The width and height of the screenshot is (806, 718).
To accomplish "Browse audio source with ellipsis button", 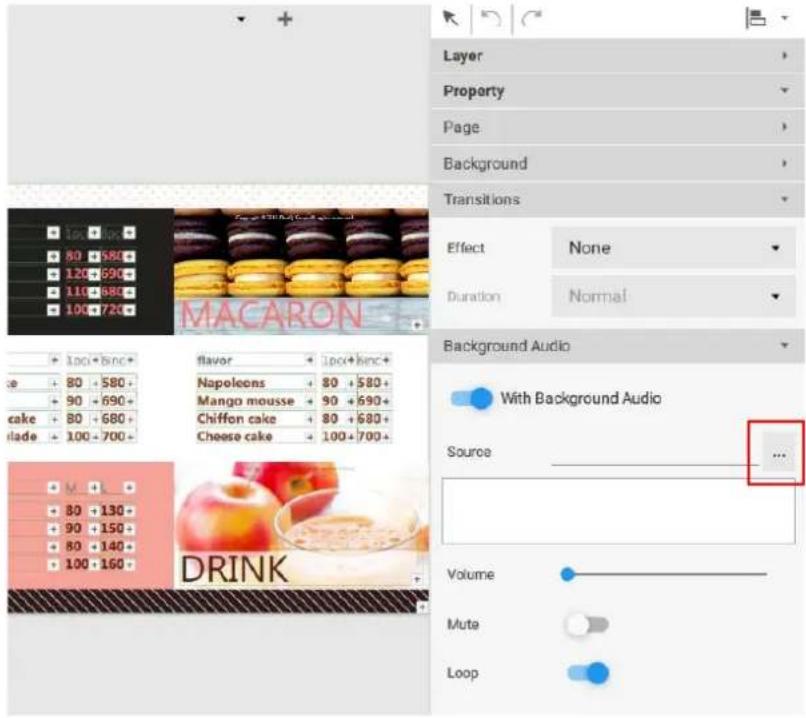I will (779, 454).
